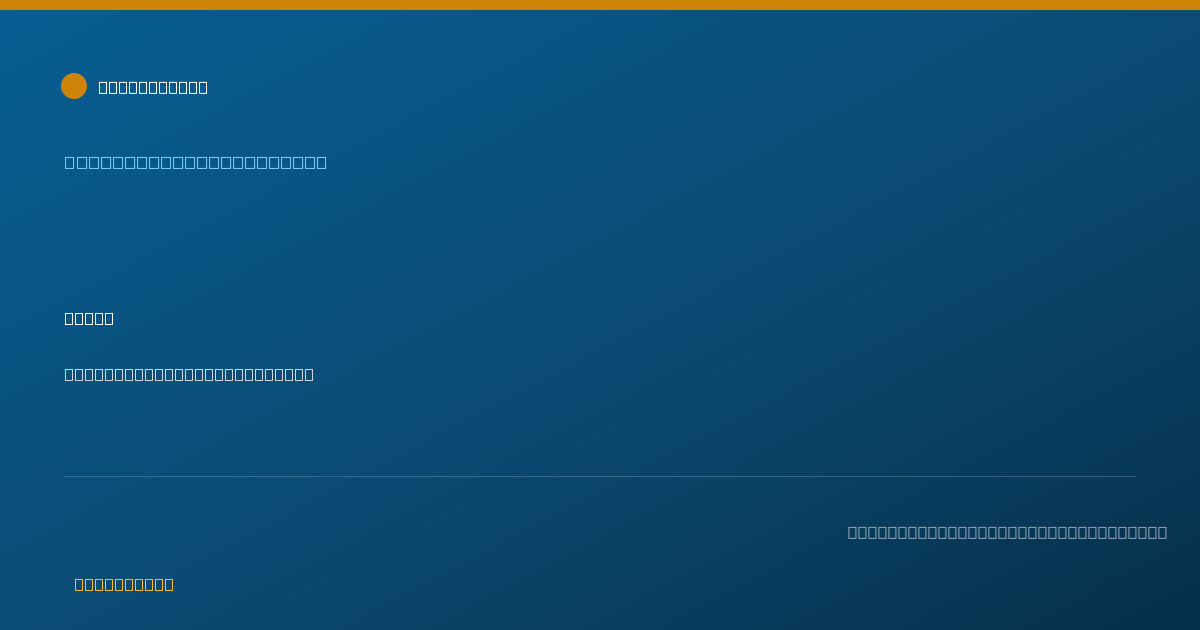This screenshot has width=1200, height=630.
Task: Open the yellow link text in the footer
Action: tap(124, 584)
